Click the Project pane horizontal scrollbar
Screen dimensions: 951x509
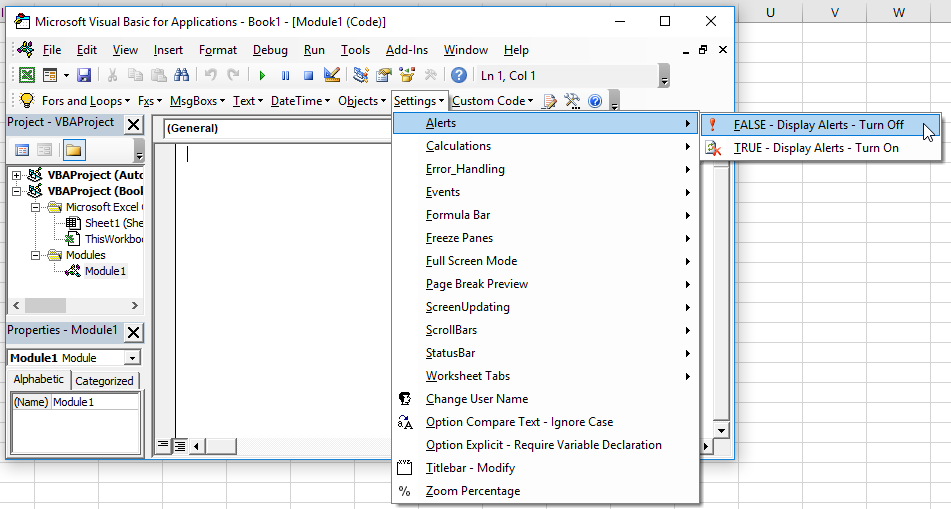68,305
